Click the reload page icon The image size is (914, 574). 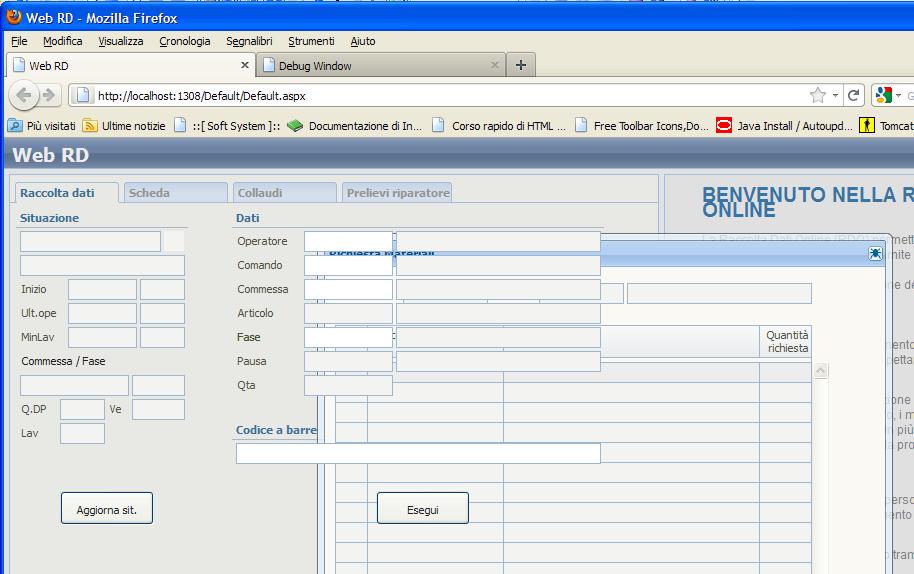tap(853, 95)
